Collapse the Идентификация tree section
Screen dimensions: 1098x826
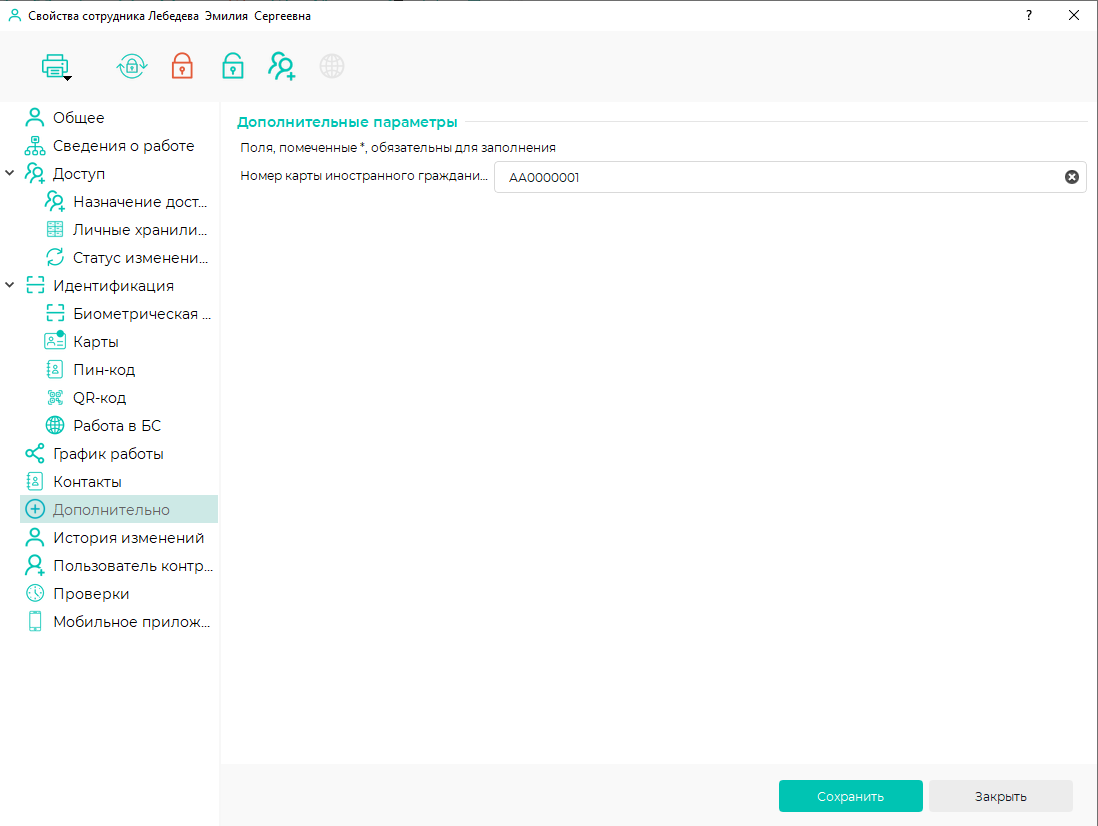(10, 286)
